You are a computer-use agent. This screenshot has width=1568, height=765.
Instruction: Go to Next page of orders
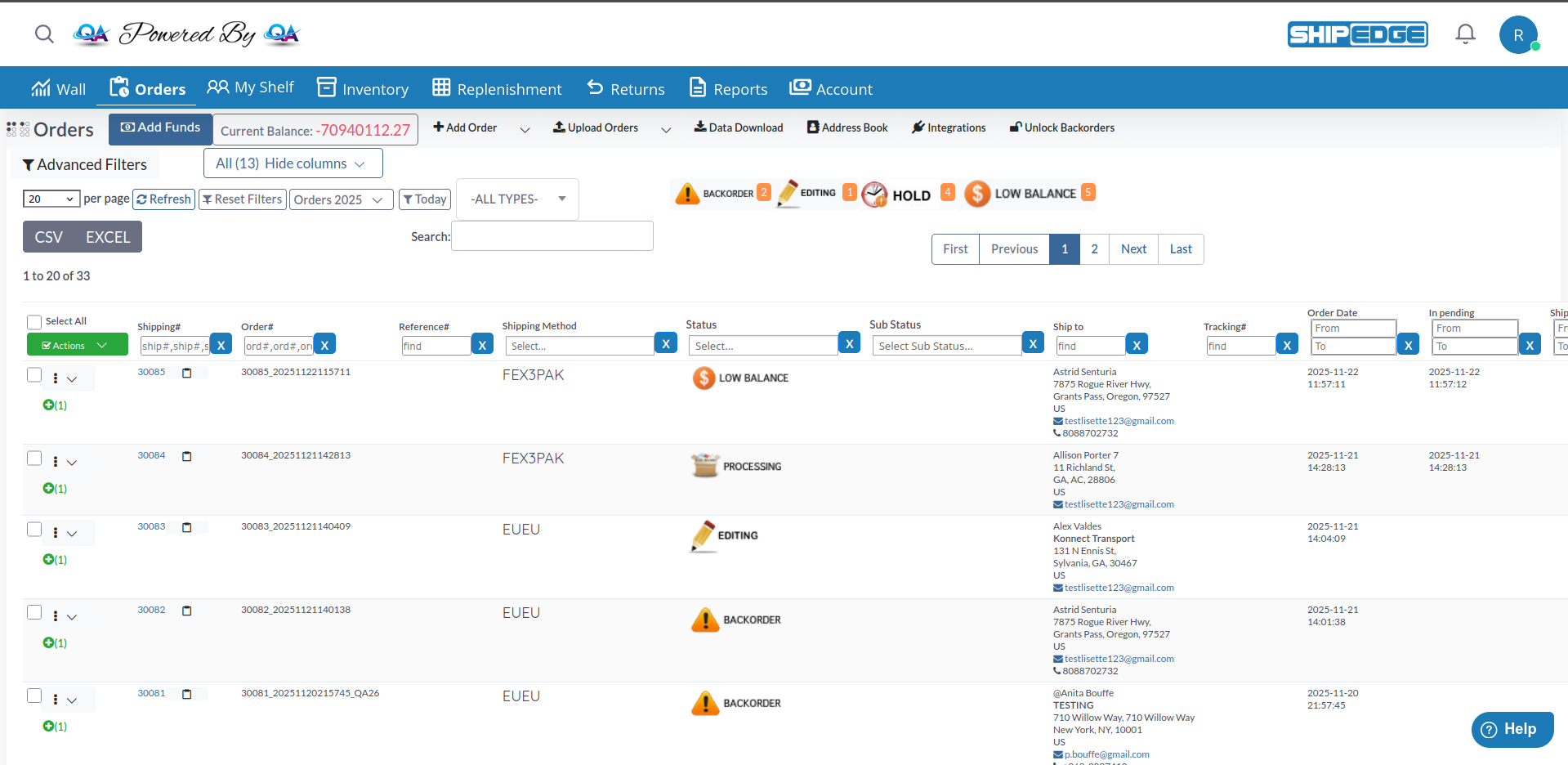coord(1133,249)
